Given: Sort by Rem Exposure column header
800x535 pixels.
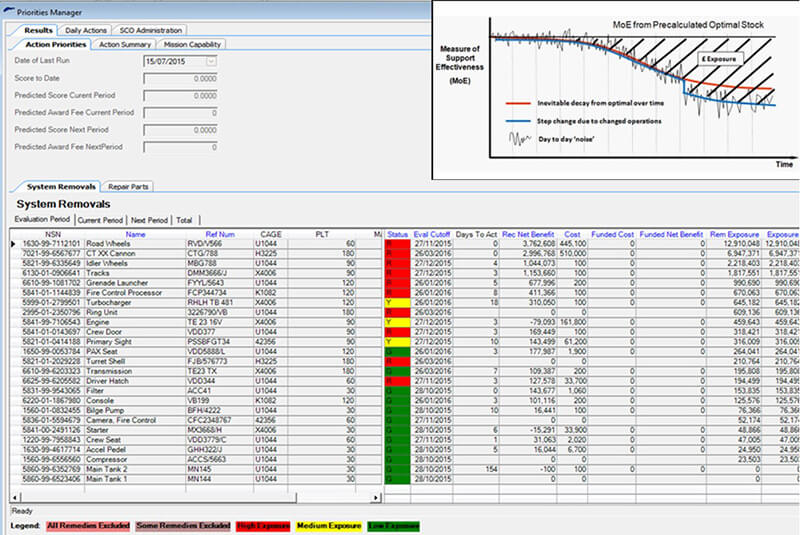Looking at the screenshot, I should tap(734, 234).
